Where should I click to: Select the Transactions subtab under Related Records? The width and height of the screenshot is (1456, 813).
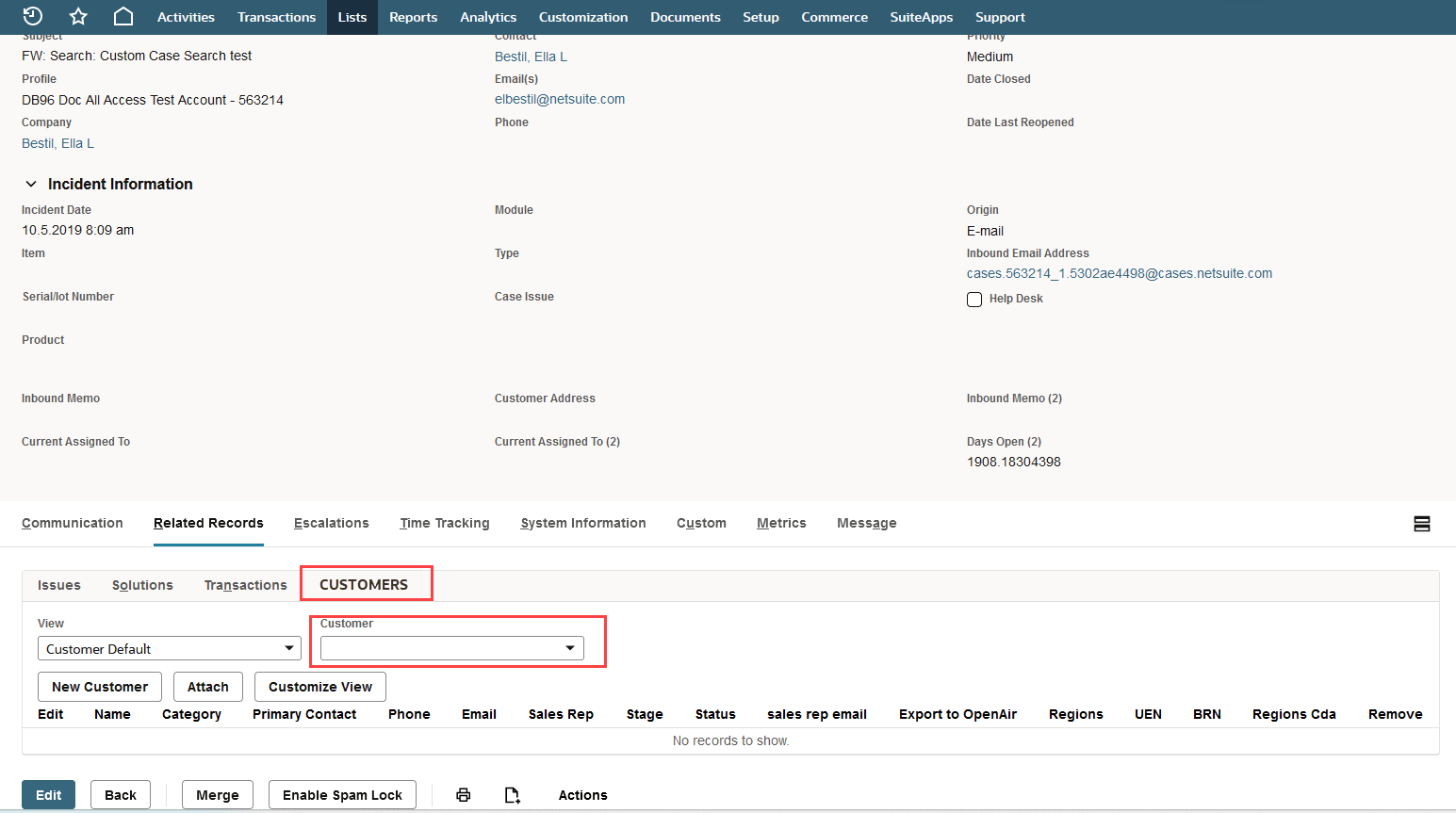point(246,585)
